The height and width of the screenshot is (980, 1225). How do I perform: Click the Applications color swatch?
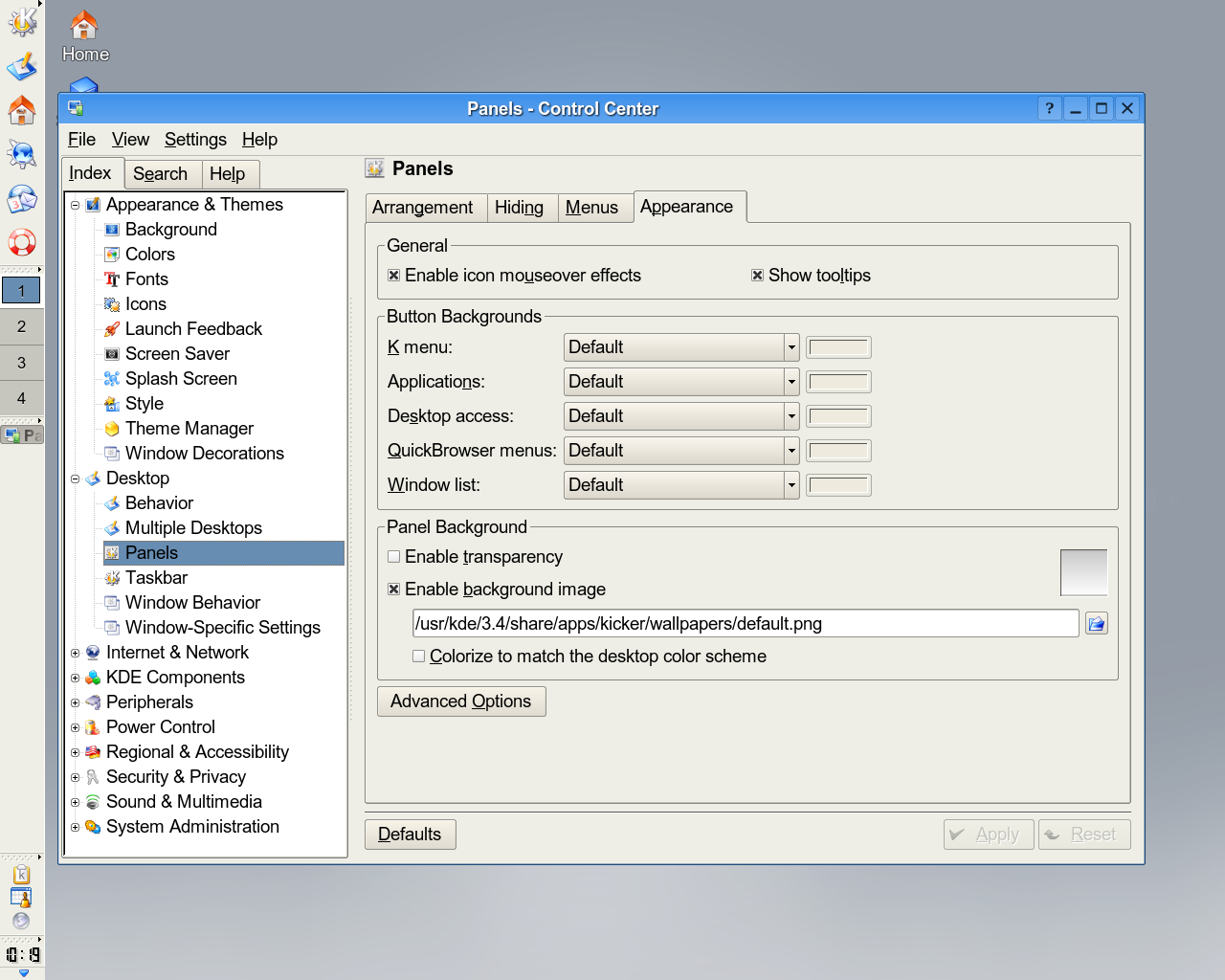[x=838, y=382]
